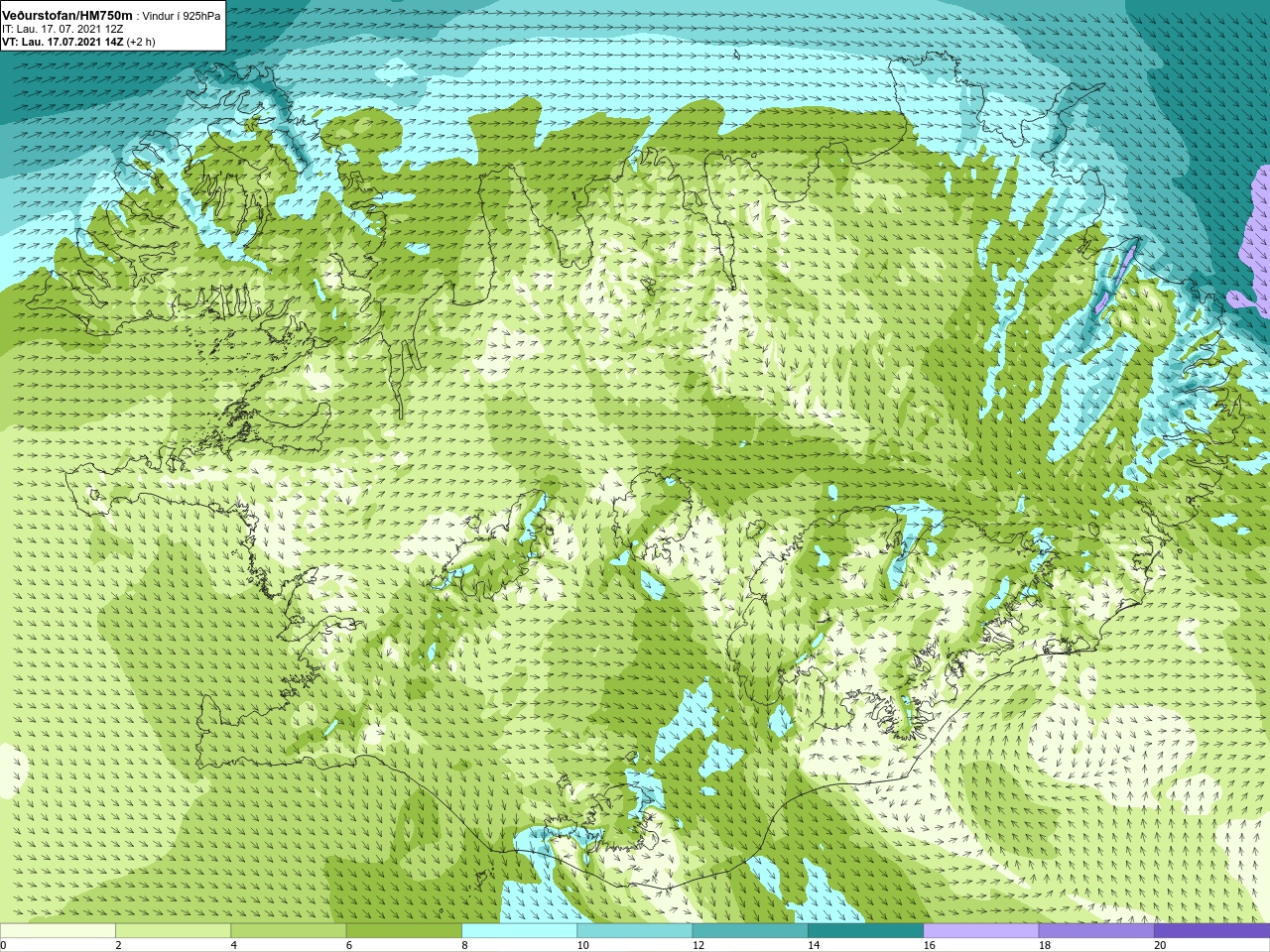Viewport: 1270px width, 952px height.
Task: Click the legend scale label "12"
Action: point(698,945)
